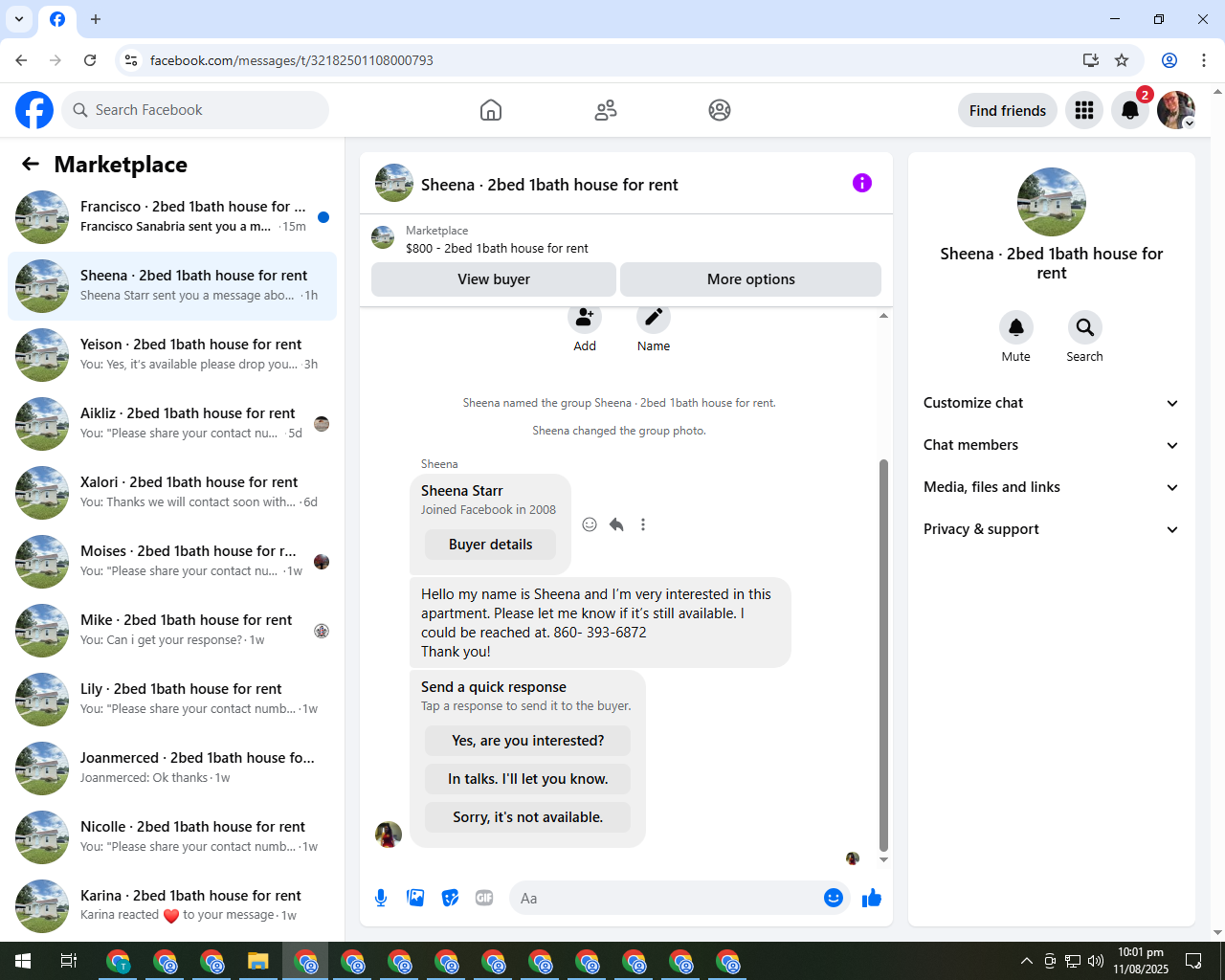Open the account profile picture menu
This screenshot has height=980, width=1225.
coord(1176,110)
